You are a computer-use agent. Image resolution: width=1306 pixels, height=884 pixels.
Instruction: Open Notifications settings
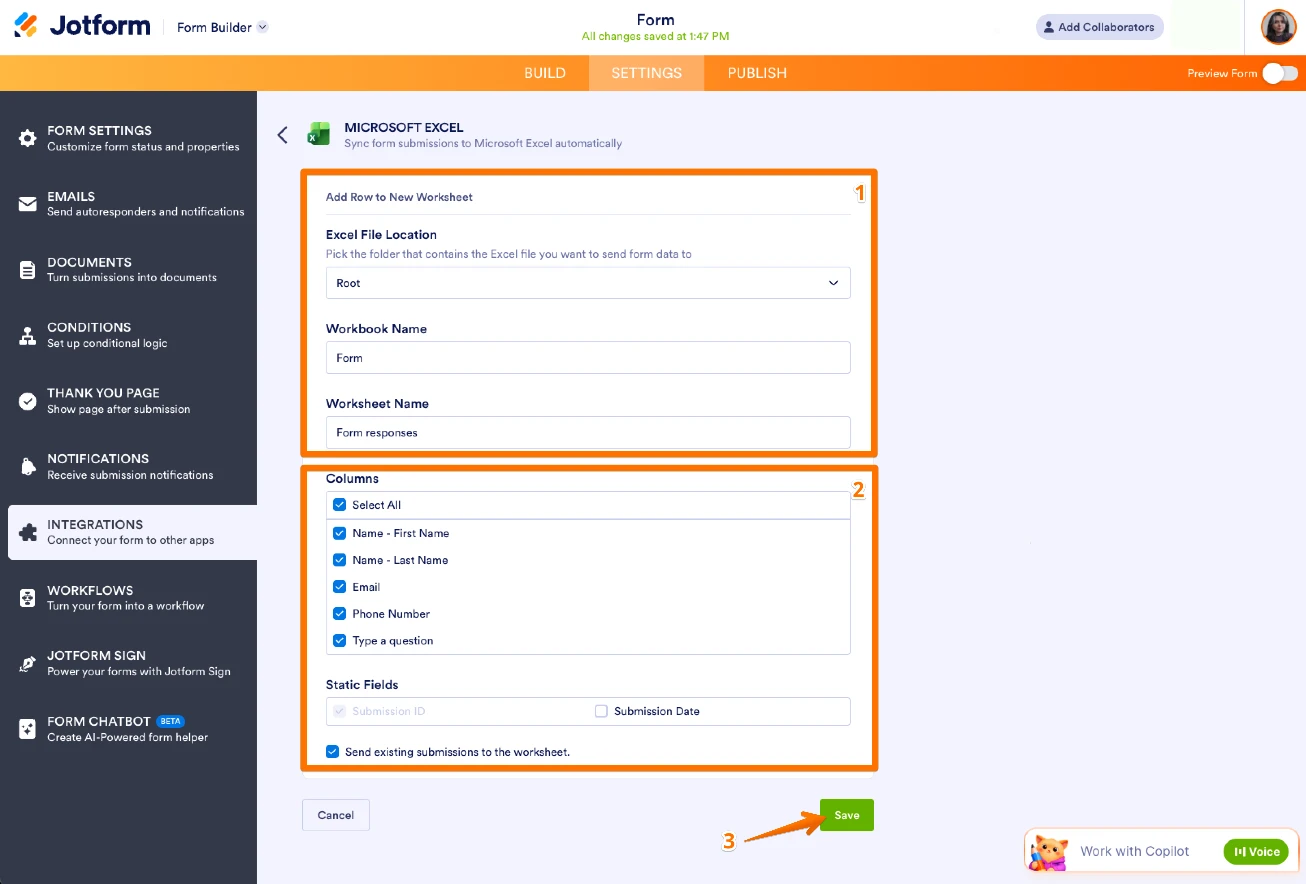pos(26,465)
